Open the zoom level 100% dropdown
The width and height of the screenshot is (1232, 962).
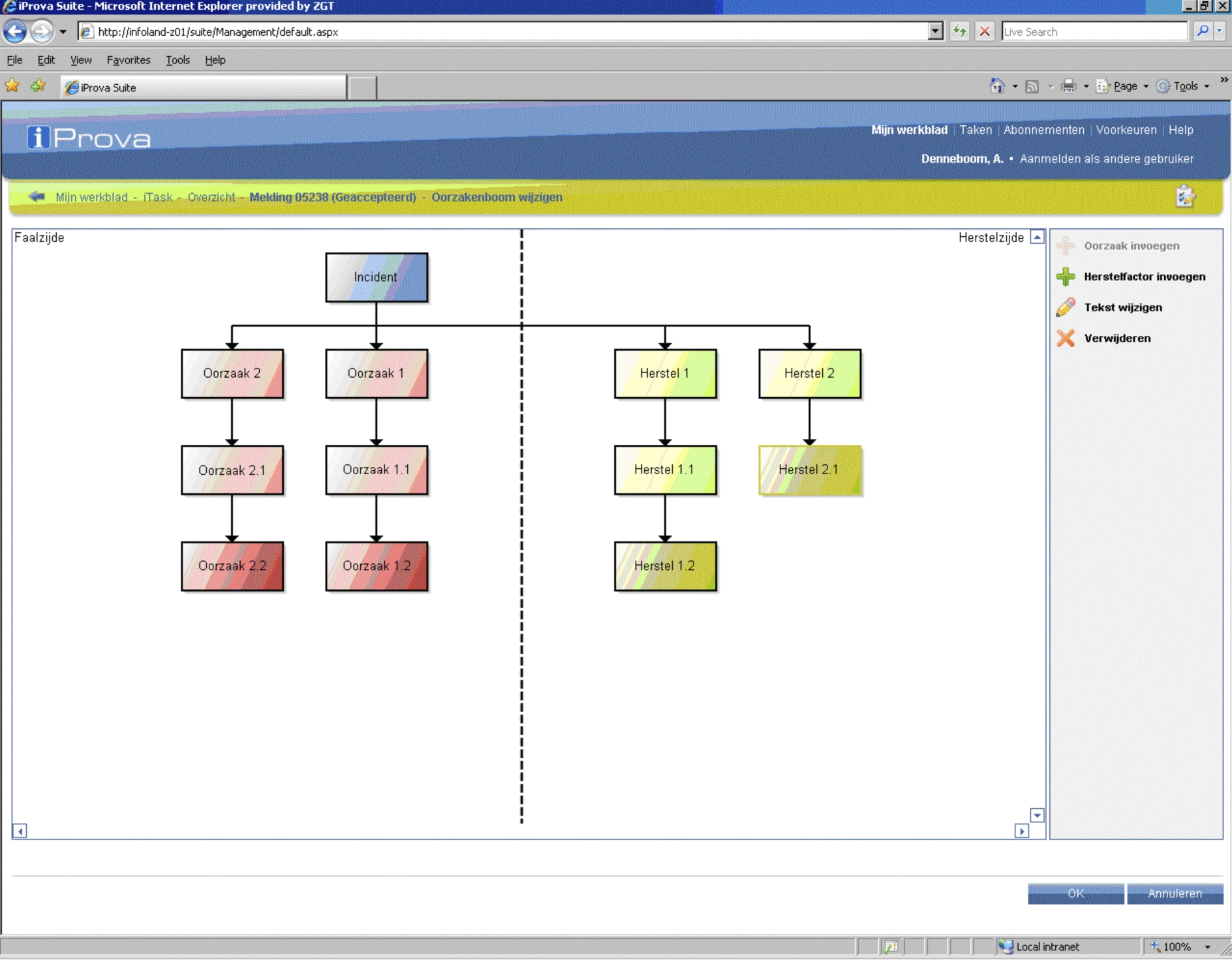1207,946
